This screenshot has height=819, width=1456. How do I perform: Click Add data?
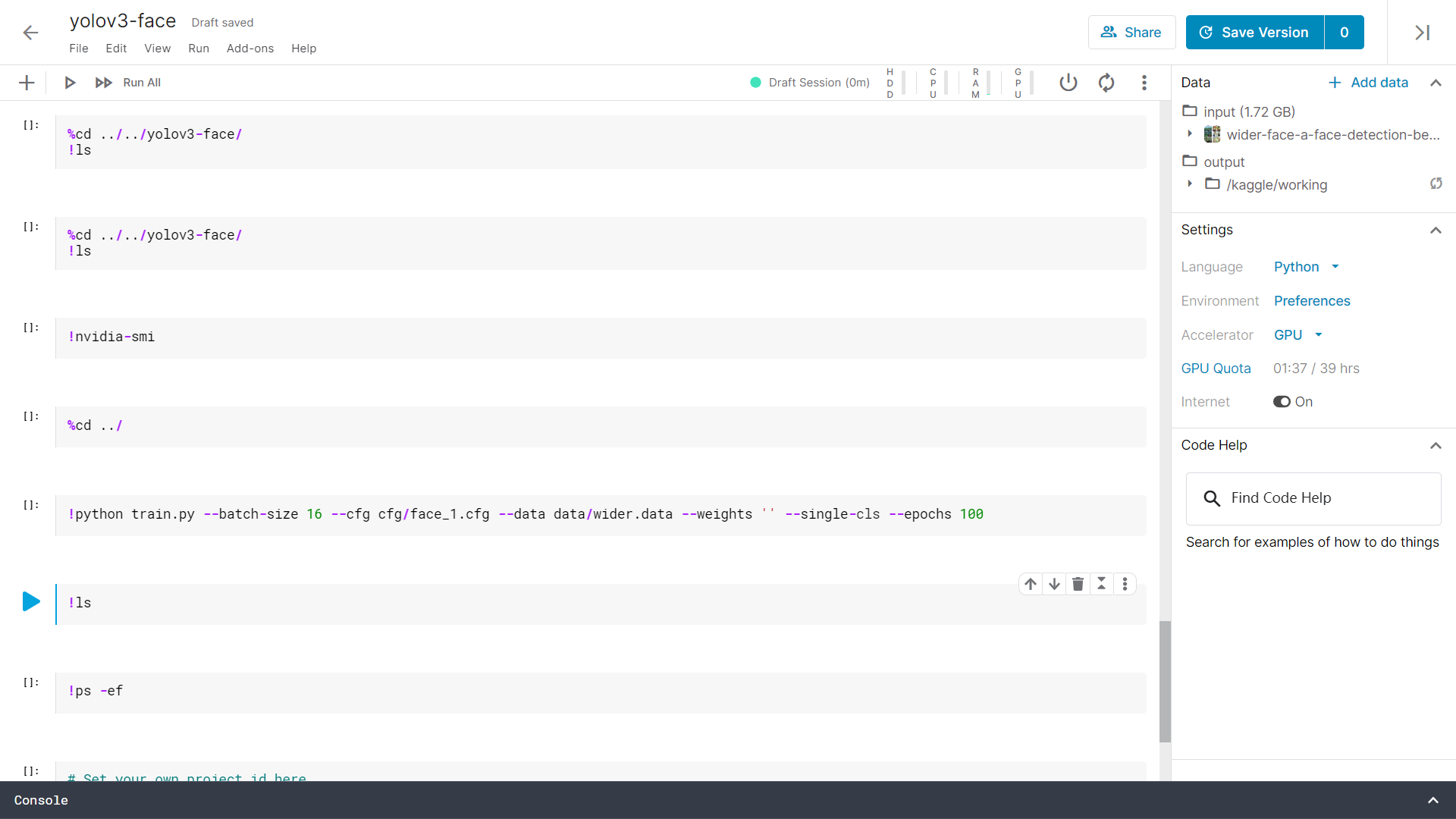coord(1369,83)
